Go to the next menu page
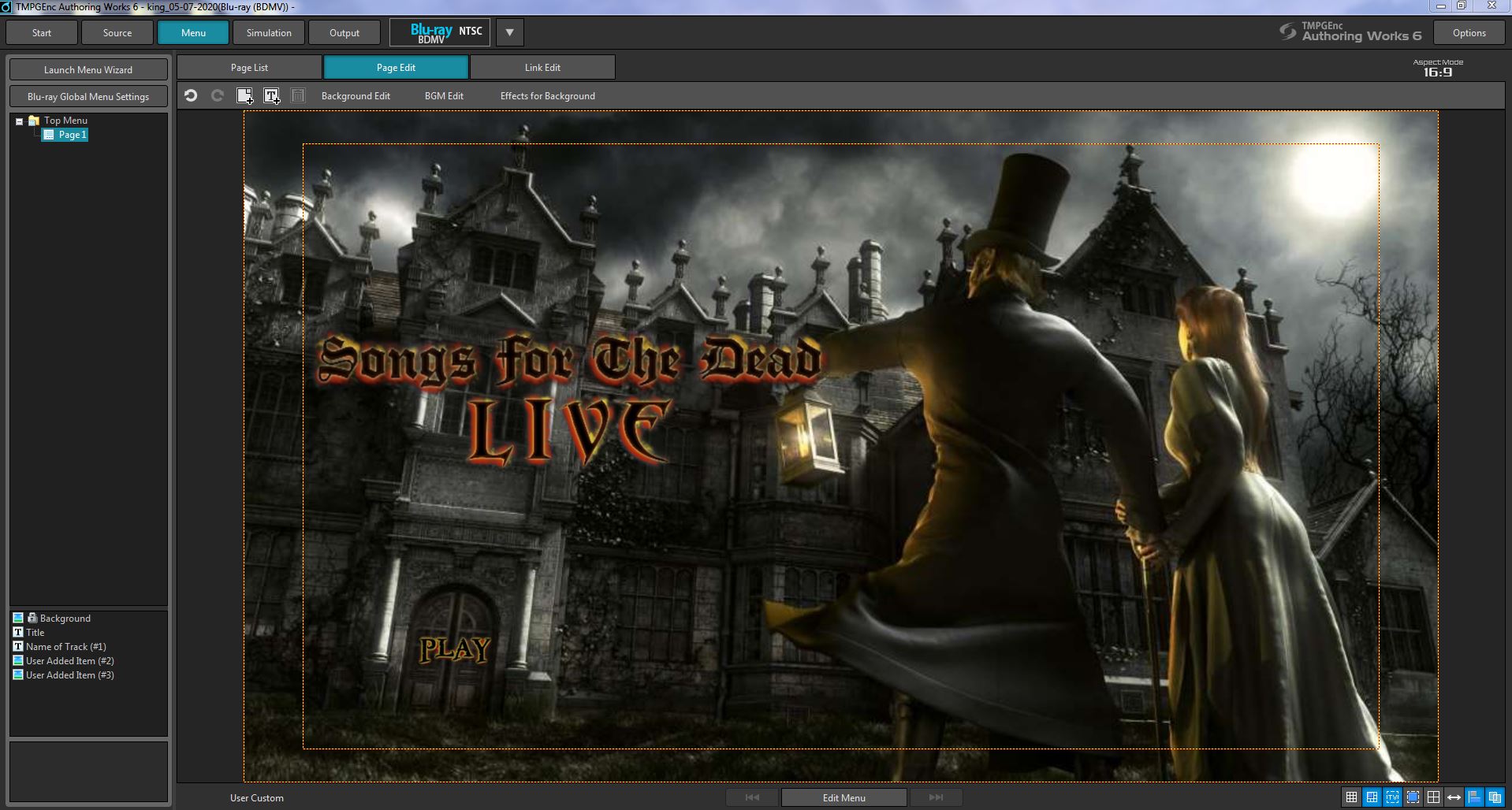The height and width of the screenshot is (810, 1512). [936, 797]
